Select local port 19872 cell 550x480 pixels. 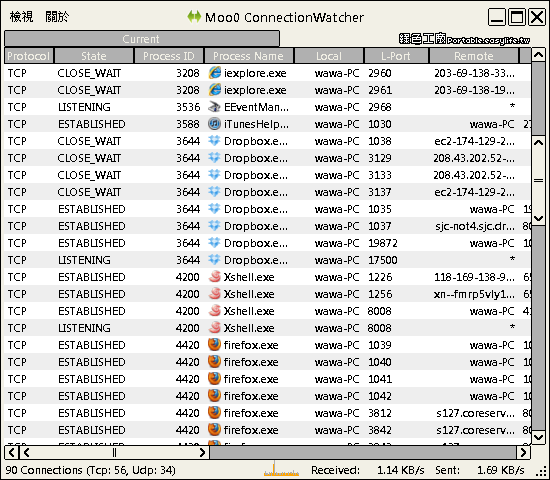tap(382, 243)
